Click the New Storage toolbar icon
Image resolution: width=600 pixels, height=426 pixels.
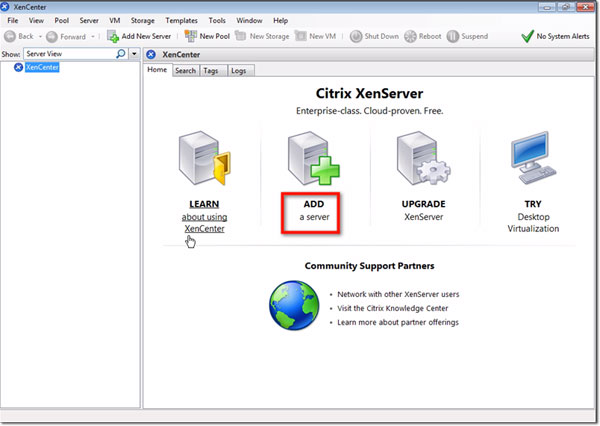(x=240, y=36)
